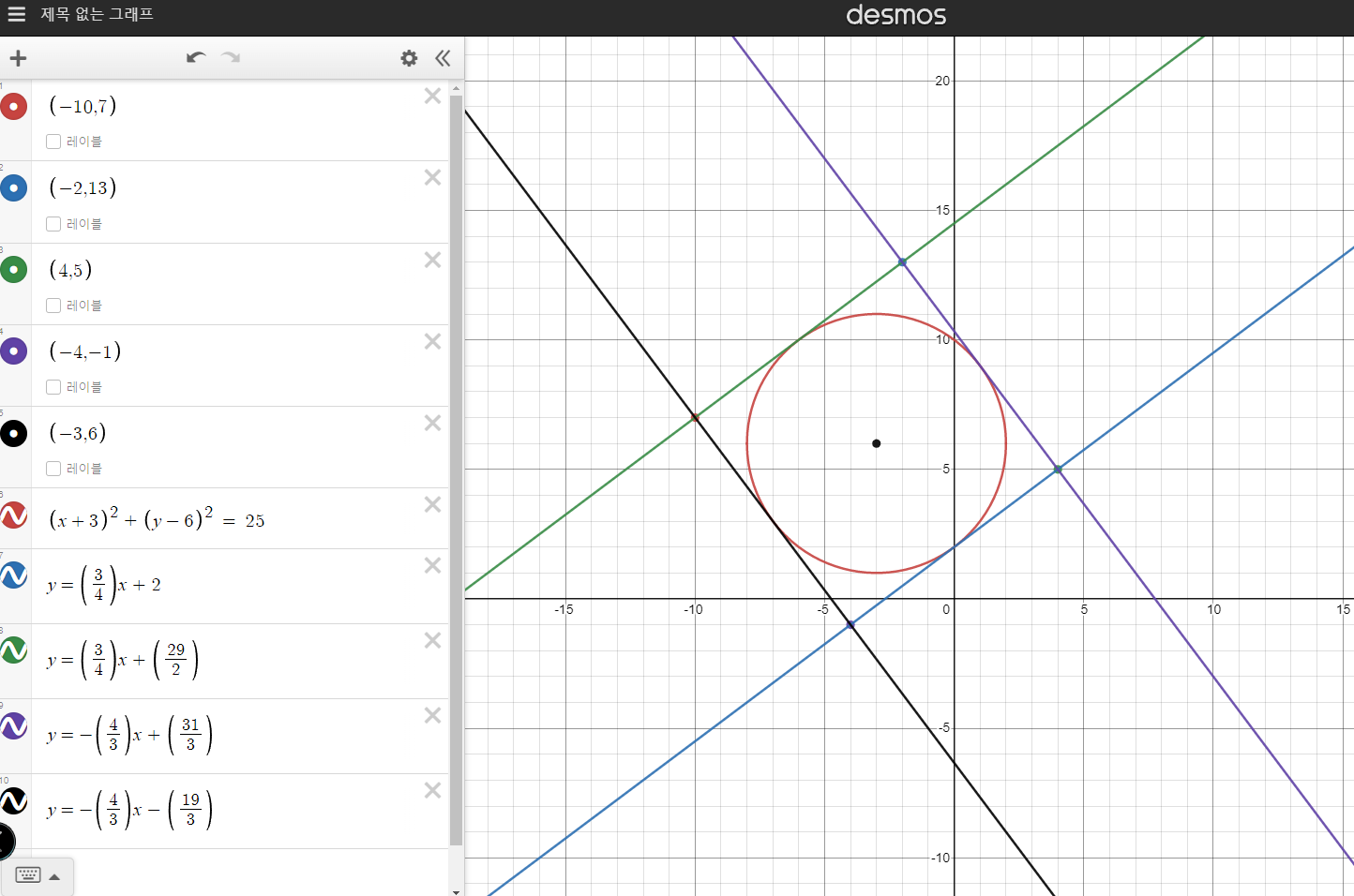
Task: Delete the (−4,−1) point expression
Action: (432, 341)
